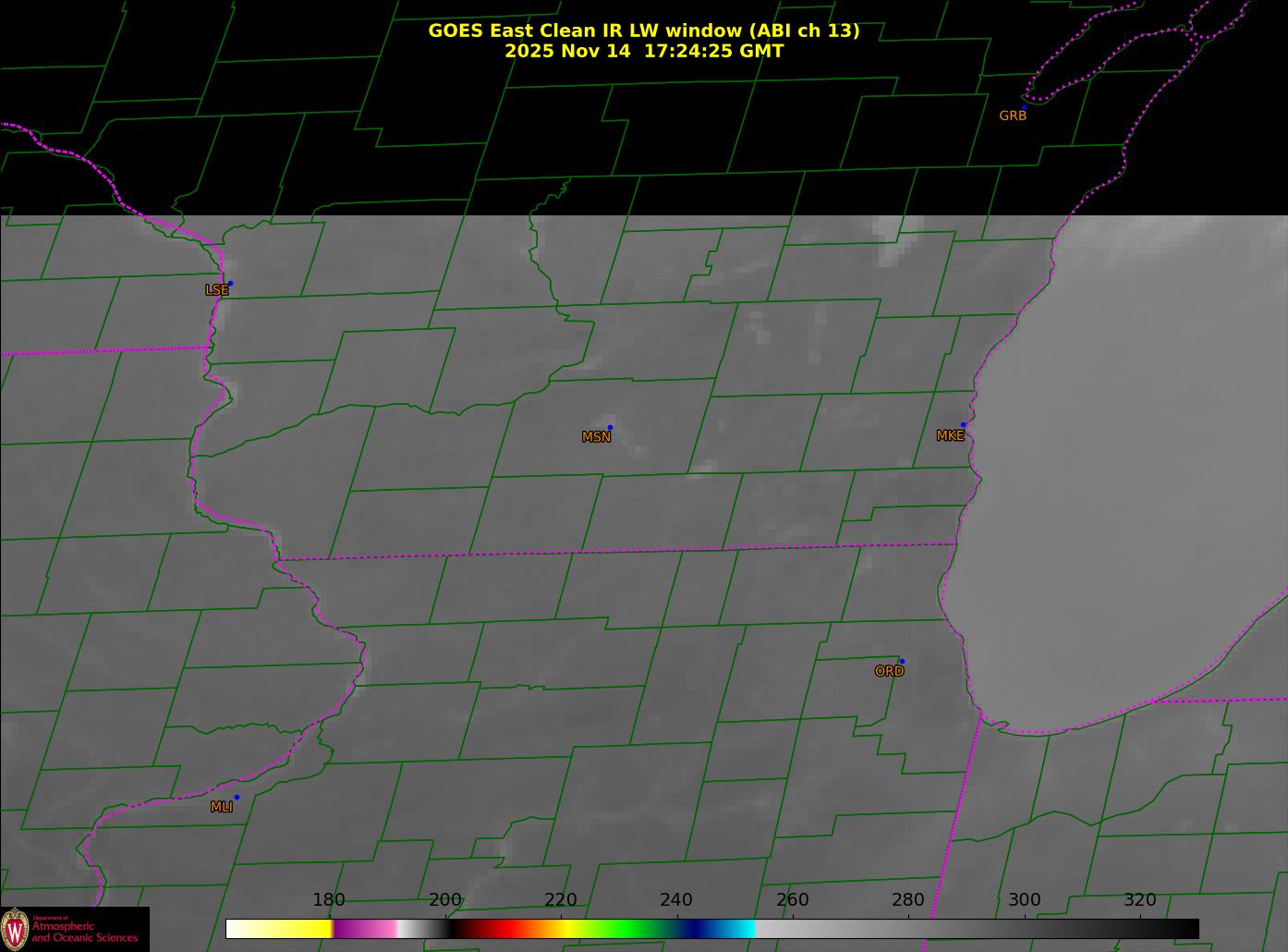The width and height of the screenshot is (1288, 952).
Task: Click the MLI station label
Action: [x=222, y=807]
